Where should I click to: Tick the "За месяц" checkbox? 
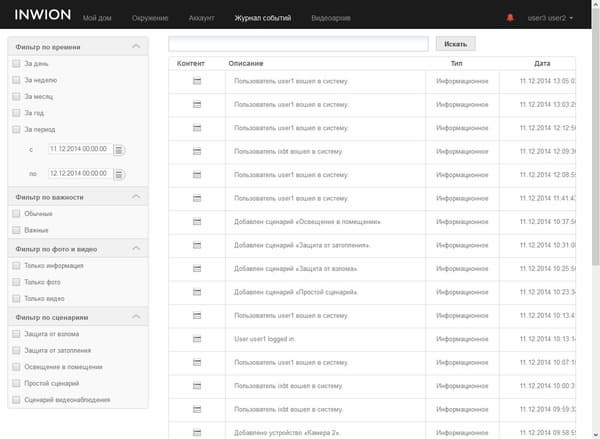click(16, 96)
